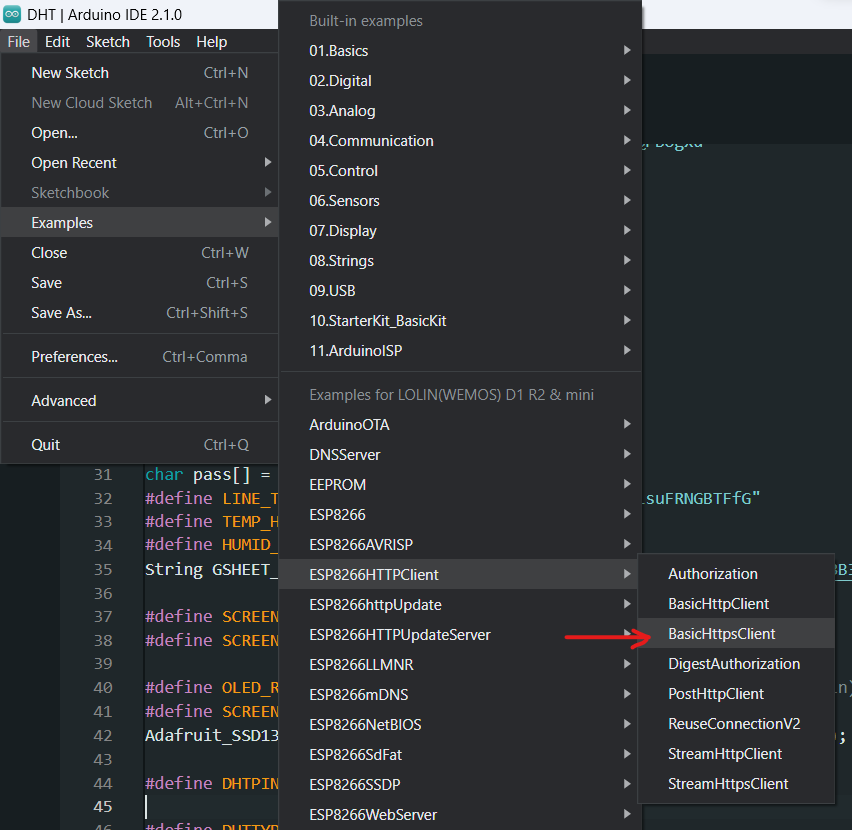Click Save in the File menu
The width and height of the screenshot is (852, 830).
click(140, 282)
